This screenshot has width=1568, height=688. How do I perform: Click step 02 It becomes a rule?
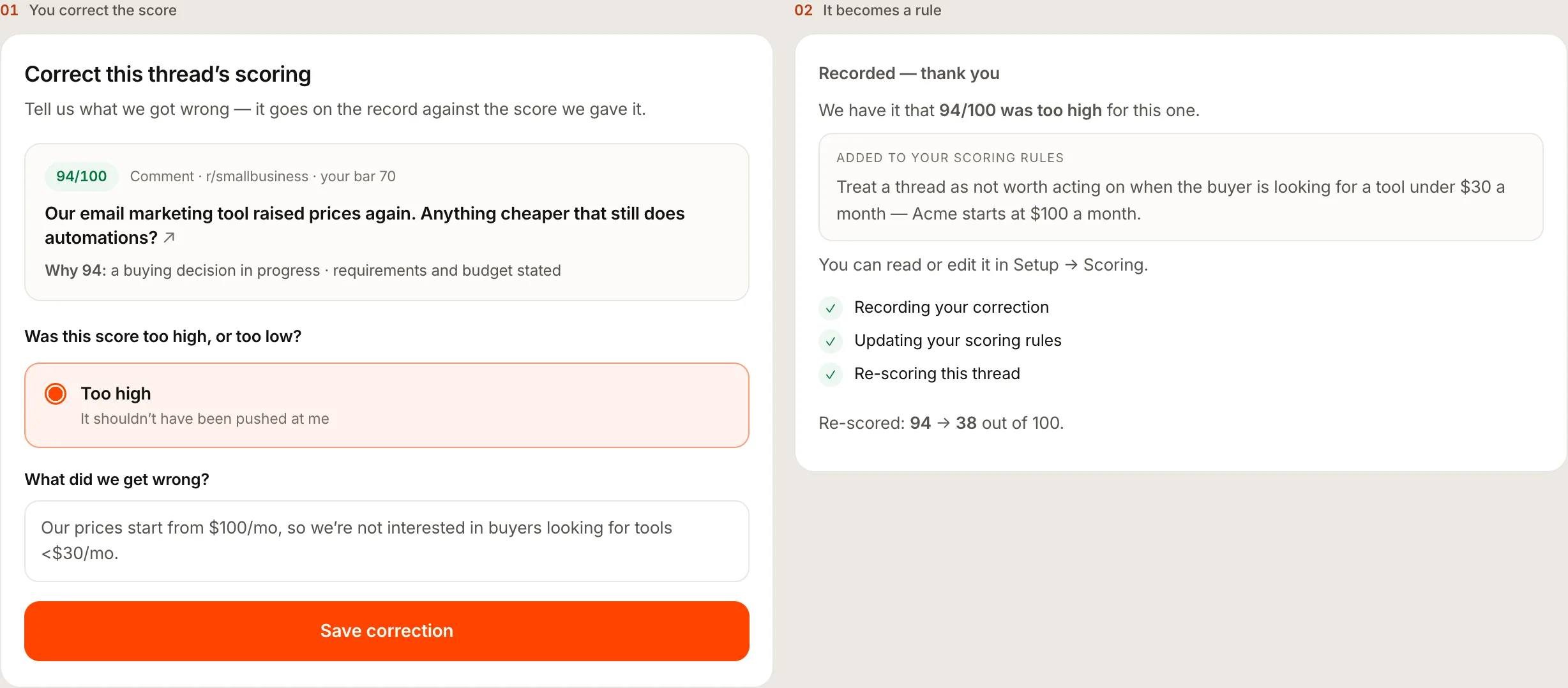coord(868,10)
